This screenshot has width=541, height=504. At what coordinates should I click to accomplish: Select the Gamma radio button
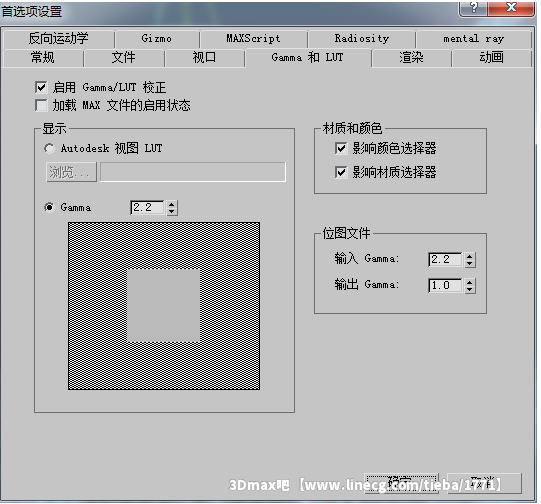click(49, 207)
